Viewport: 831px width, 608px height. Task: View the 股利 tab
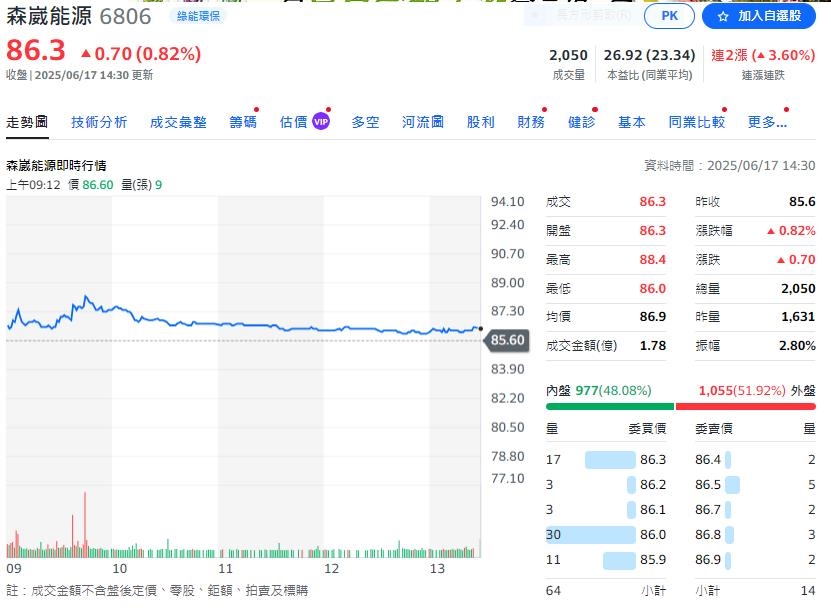[480, 120]
